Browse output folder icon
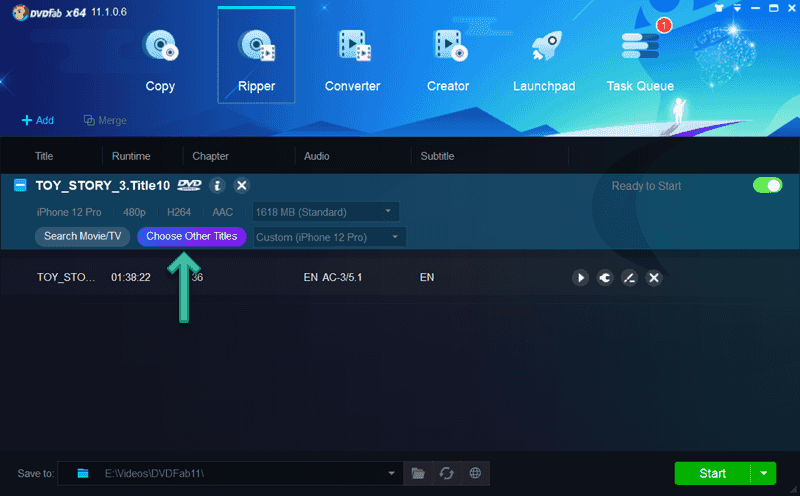 click(x=418, y=474)
